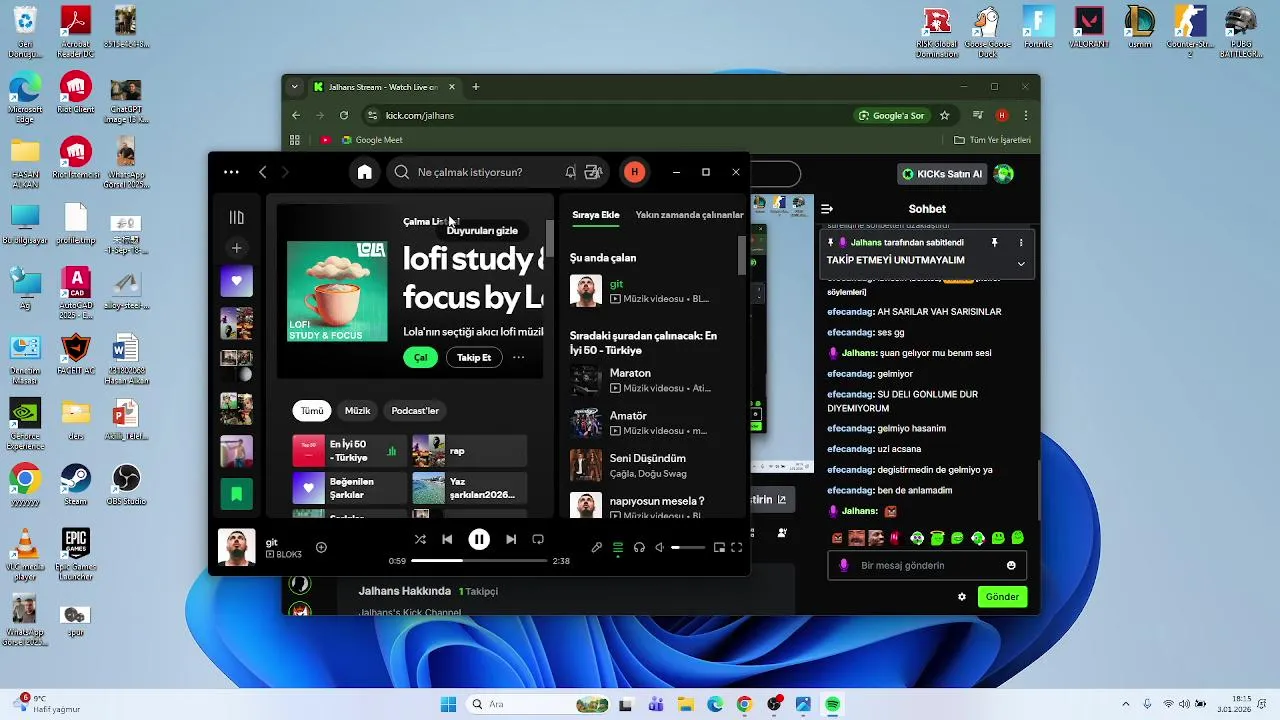Open green bookmark tile in Spotify sidebar
Screen dimensions: 1280x720
coord(237,494)
